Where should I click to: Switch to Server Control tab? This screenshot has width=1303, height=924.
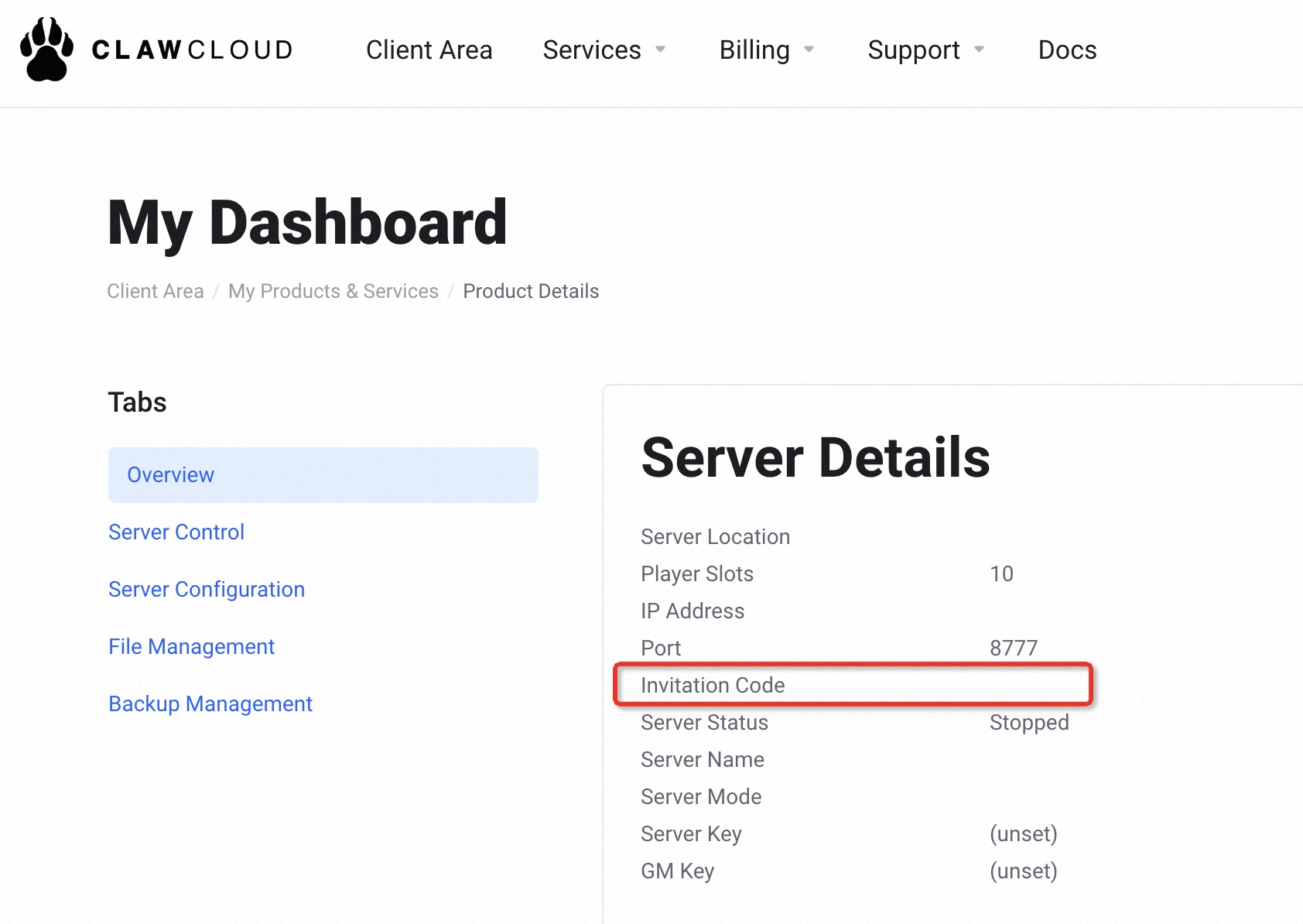(176, 532)
